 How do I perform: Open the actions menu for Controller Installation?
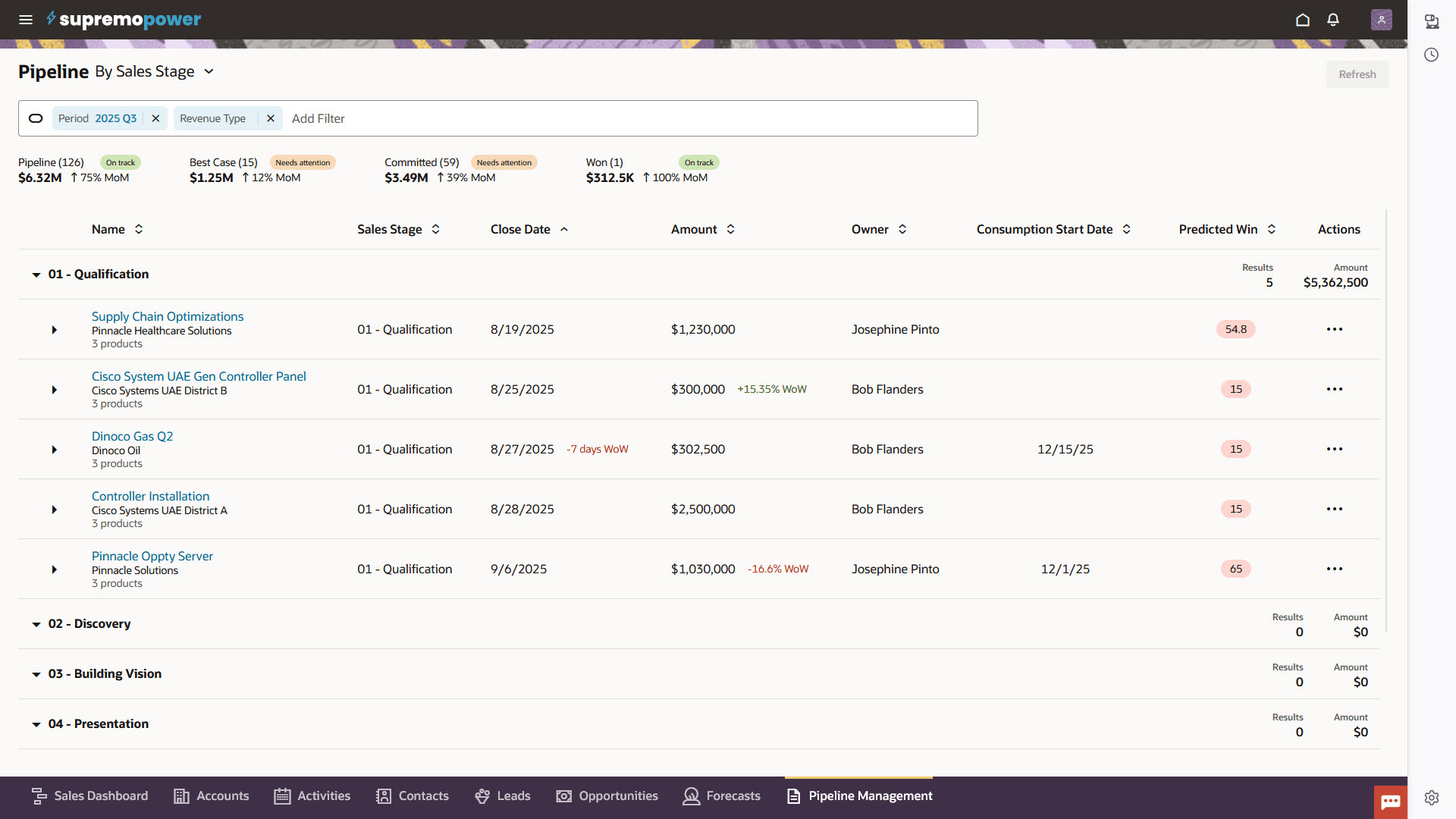click(x=1335, y=509)
